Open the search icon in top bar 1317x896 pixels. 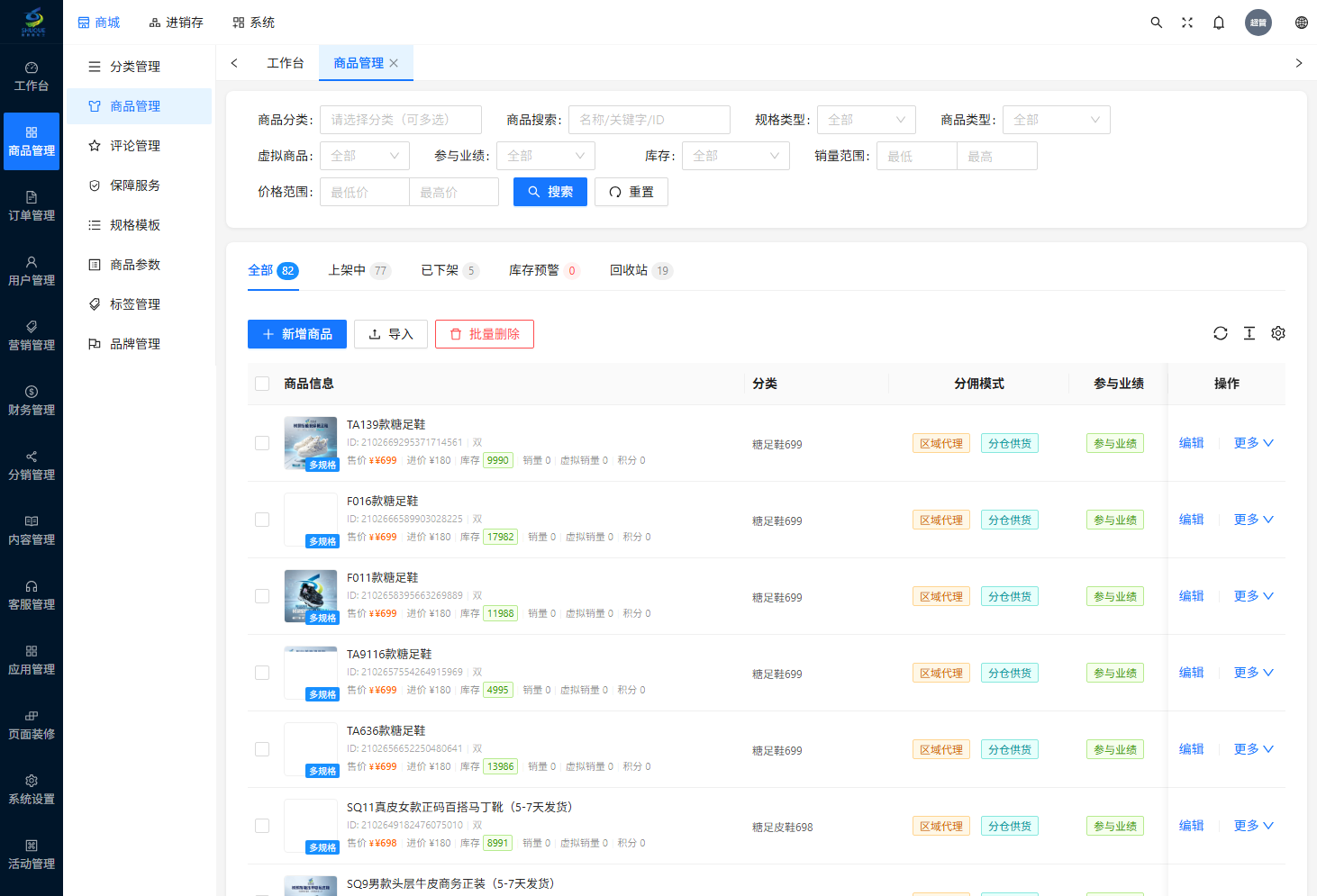1157,23
